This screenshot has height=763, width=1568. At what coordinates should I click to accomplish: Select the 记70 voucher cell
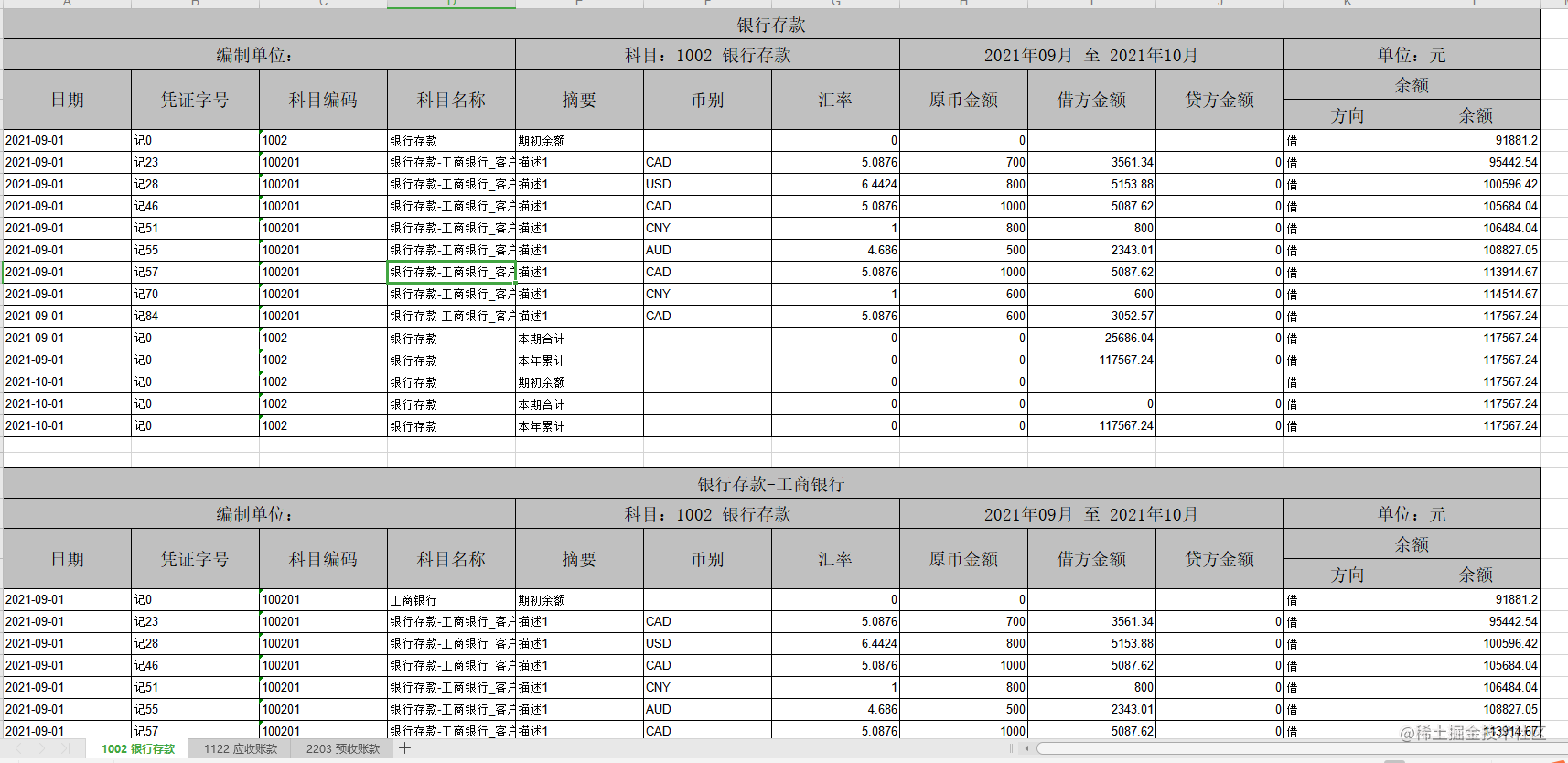[x=196, y=295]
